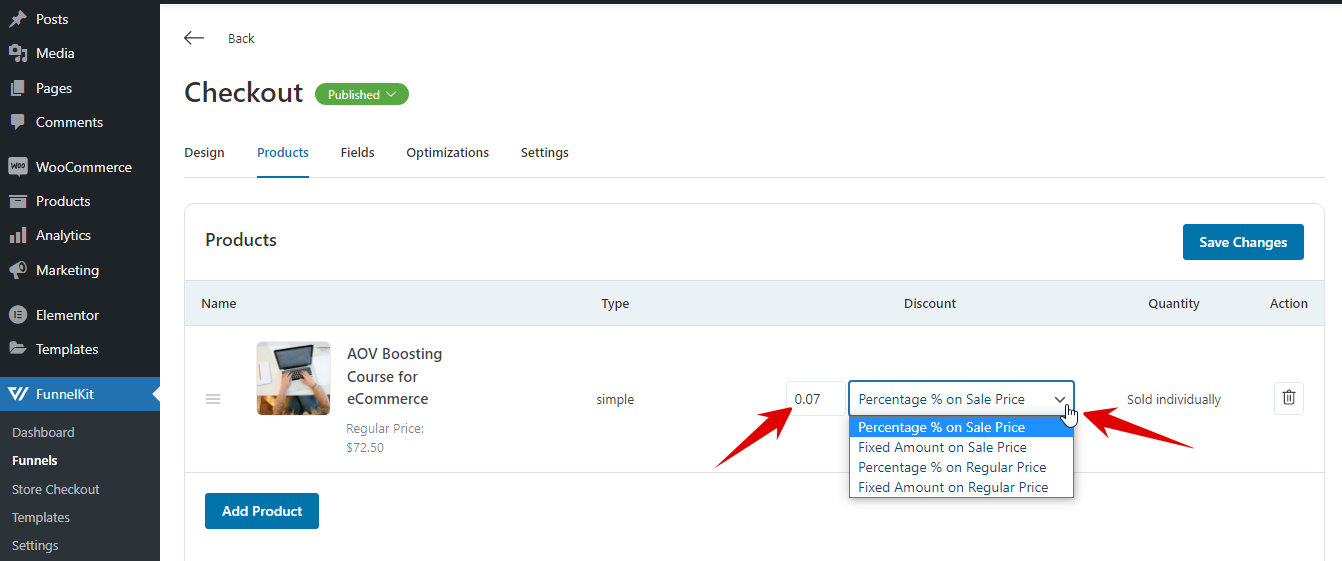Open FunnelKit Settings submenu link

[x=35, y=545]
